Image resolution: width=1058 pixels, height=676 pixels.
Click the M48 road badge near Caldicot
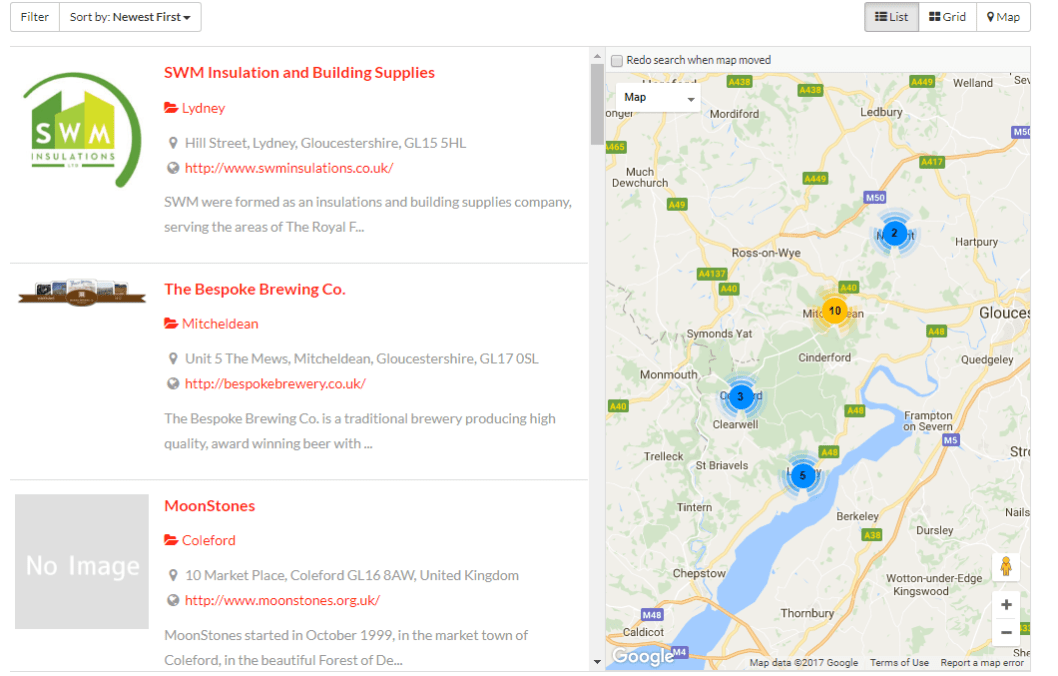click(x=652, y=615)
